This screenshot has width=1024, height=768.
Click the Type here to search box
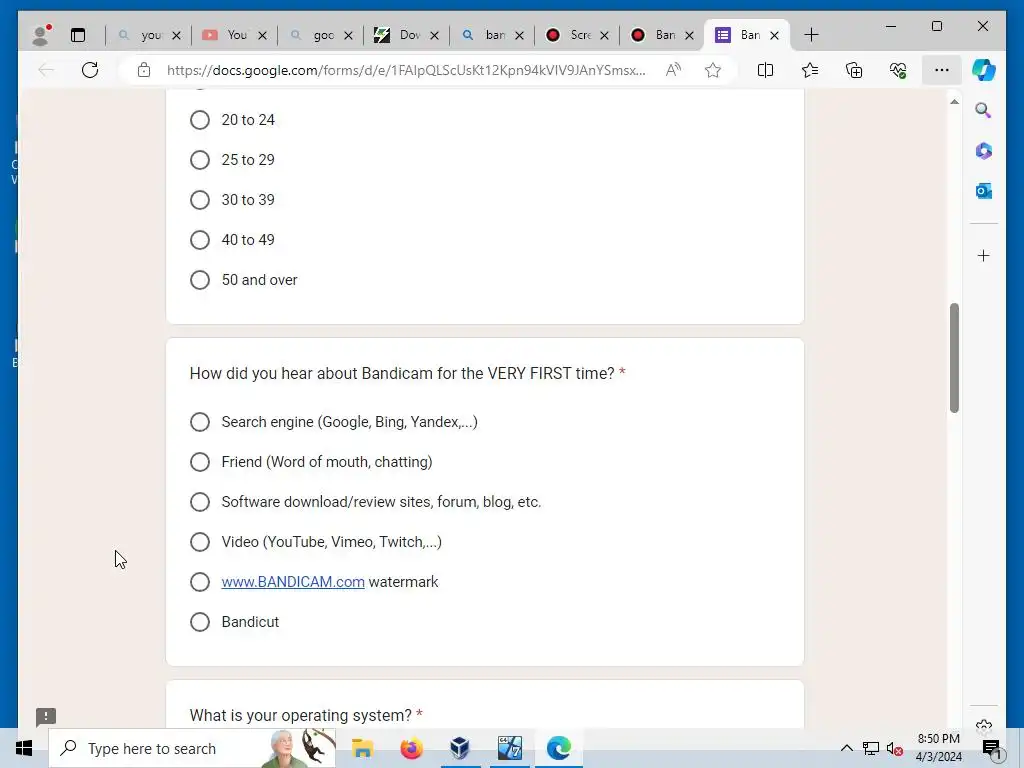[x=193, y=748]
